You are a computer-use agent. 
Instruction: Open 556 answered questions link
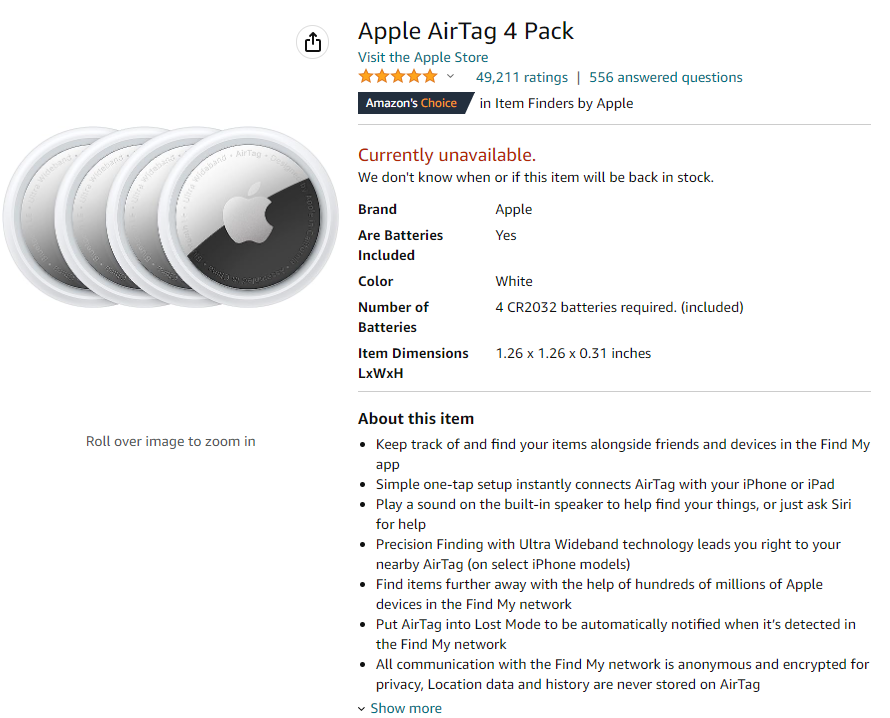(665, 77)
